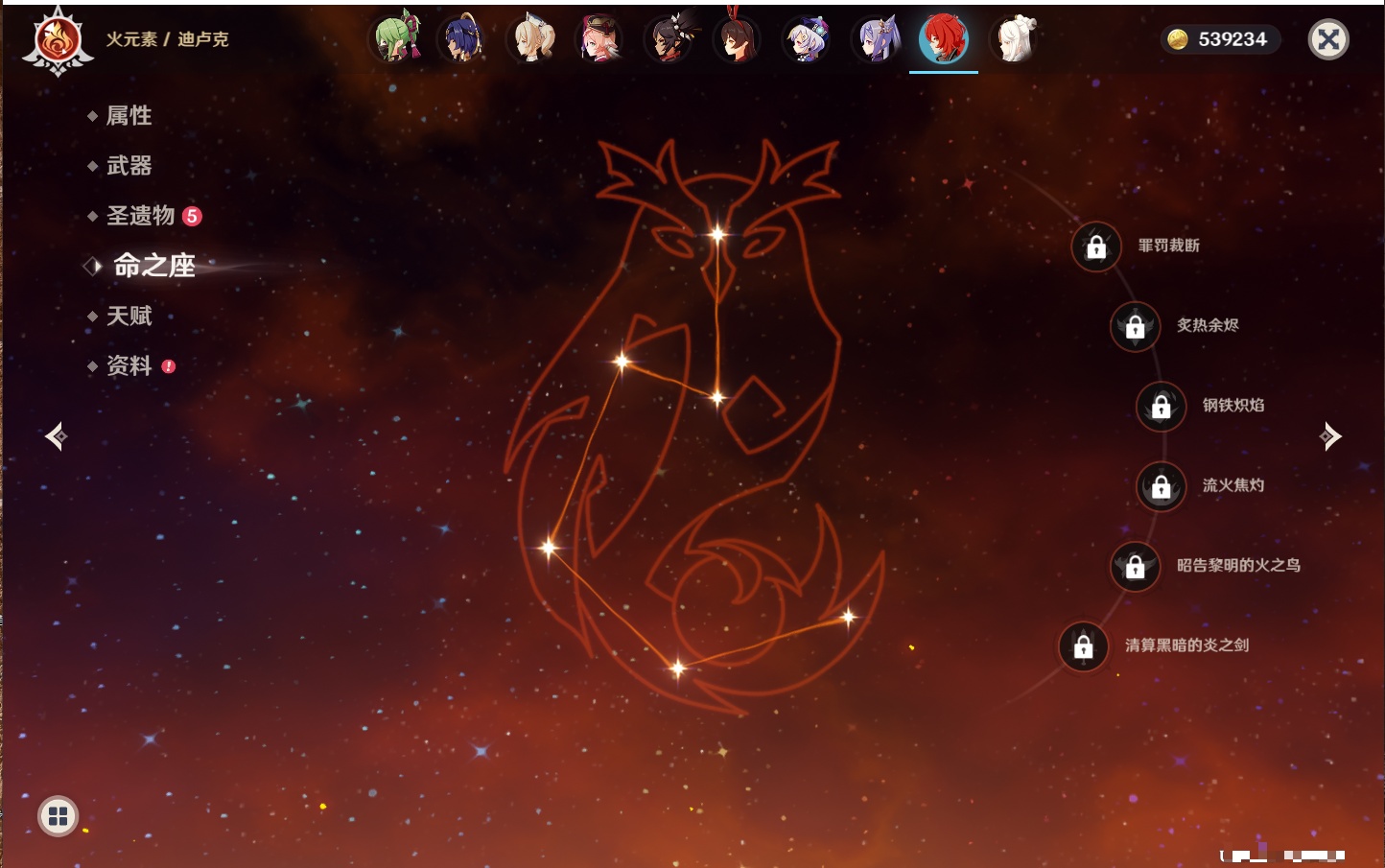The height and width of the screenshot is (868, 1385).
Task: Choose the white-haired character avatar
Action: pos(1015,39)
